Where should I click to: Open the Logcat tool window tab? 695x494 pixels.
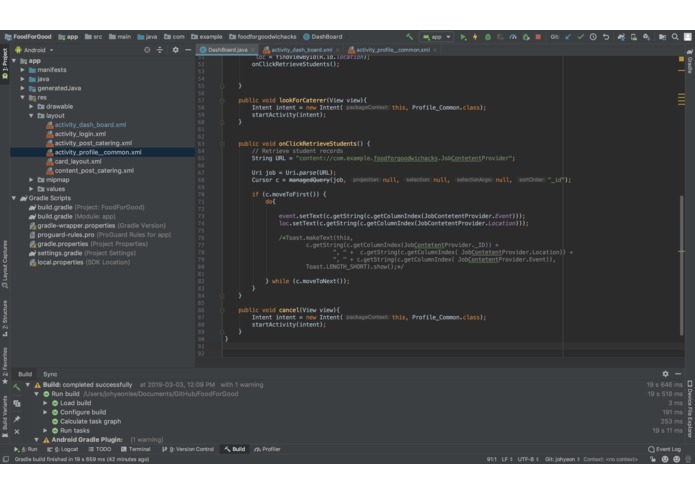pyautogui.click(x=62, y=449)
